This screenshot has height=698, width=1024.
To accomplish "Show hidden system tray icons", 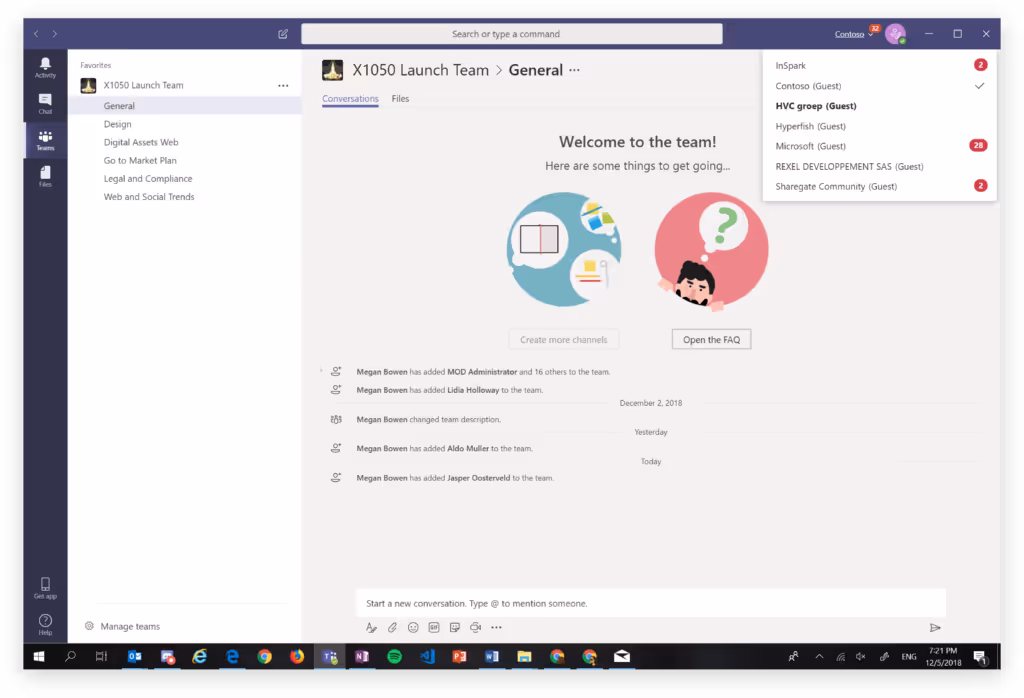I will 819,657.
